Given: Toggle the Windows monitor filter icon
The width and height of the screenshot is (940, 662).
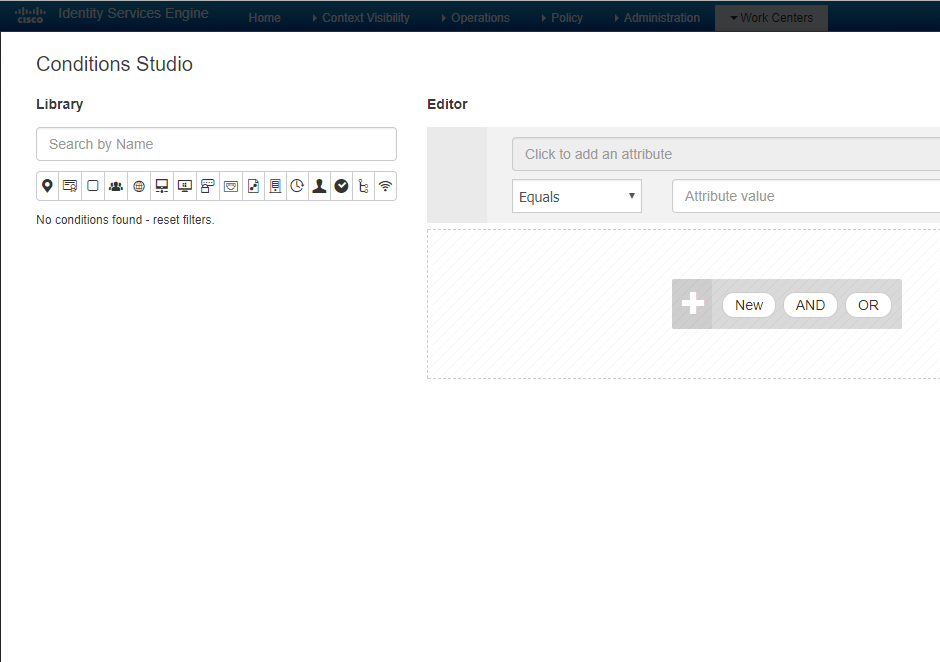Looking at the screenshot, I should tap(184, 186).
